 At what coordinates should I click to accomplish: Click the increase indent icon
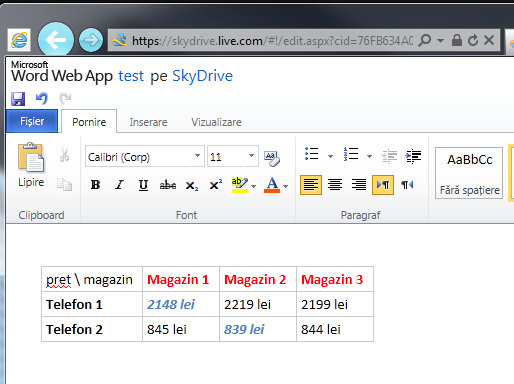(x=413, y=156)
